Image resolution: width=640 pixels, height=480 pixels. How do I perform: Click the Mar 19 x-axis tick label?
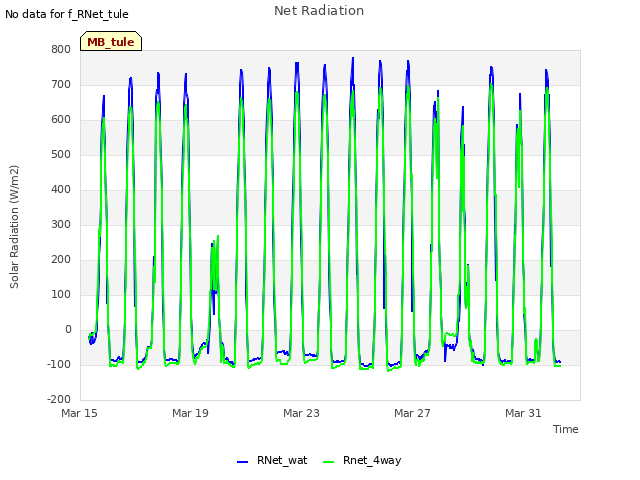pyautogui.click(x=190, y=413)
